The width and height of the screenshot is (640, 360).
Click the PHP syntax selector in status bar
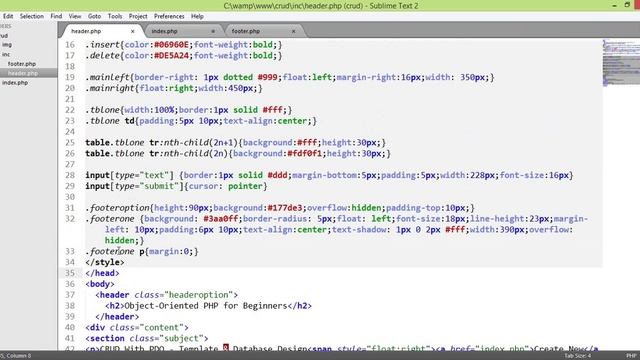(631, 356)
